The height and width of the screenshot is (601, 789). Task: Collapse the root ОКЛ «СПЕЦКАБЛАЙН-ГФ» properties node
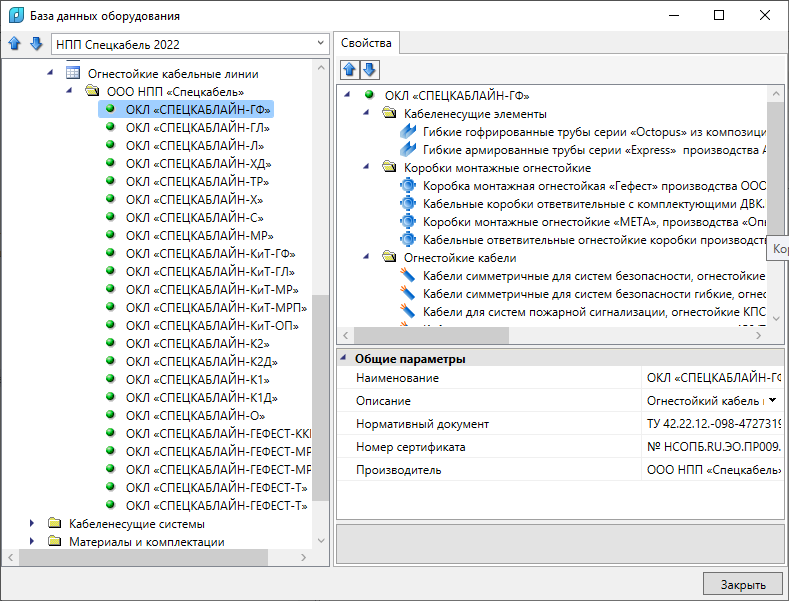click(x=347, y=95)
